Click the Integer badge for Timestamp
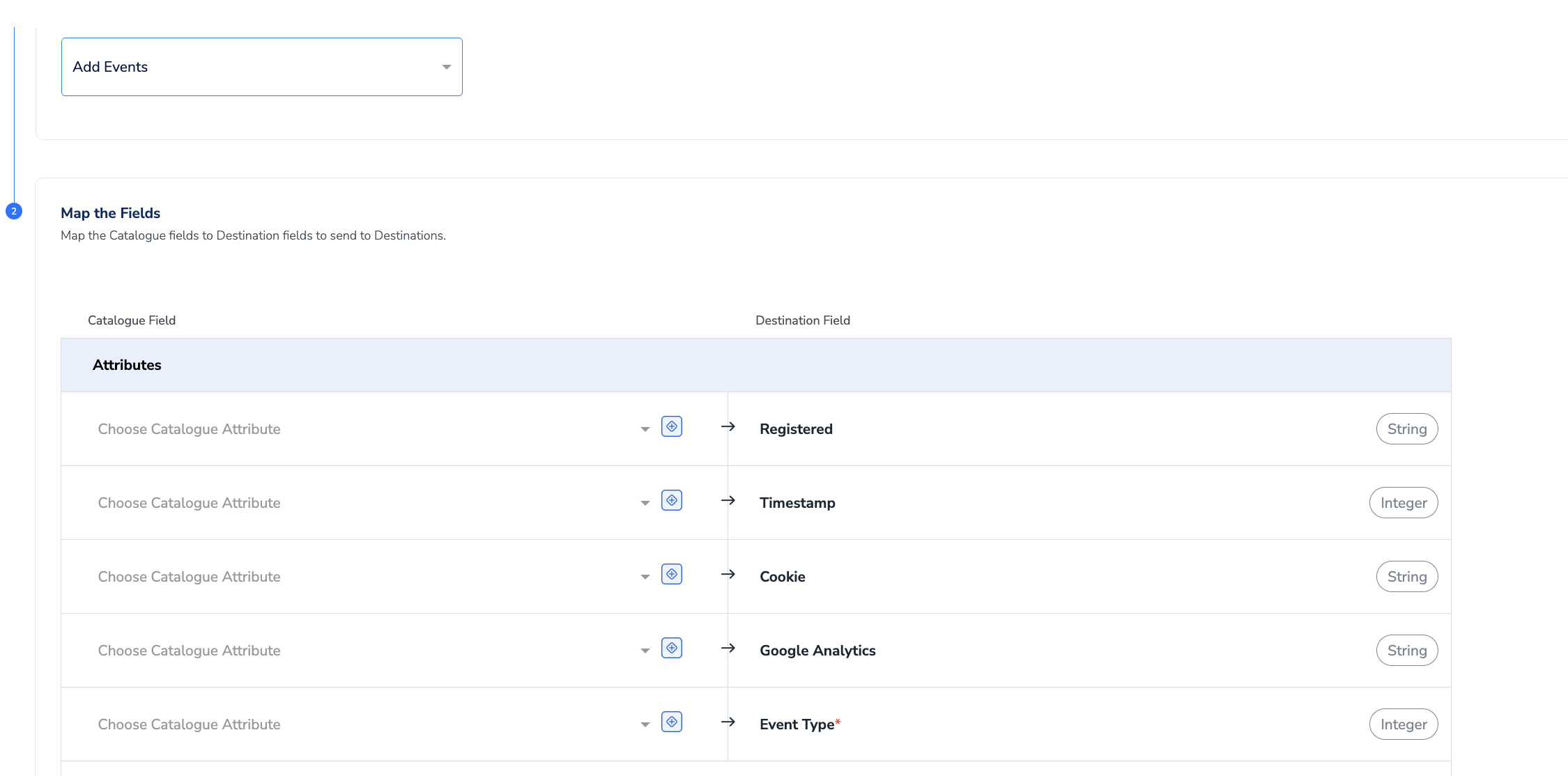Screen dimensions: 1568x776 pyautogui.click(x=1403, y=503)
